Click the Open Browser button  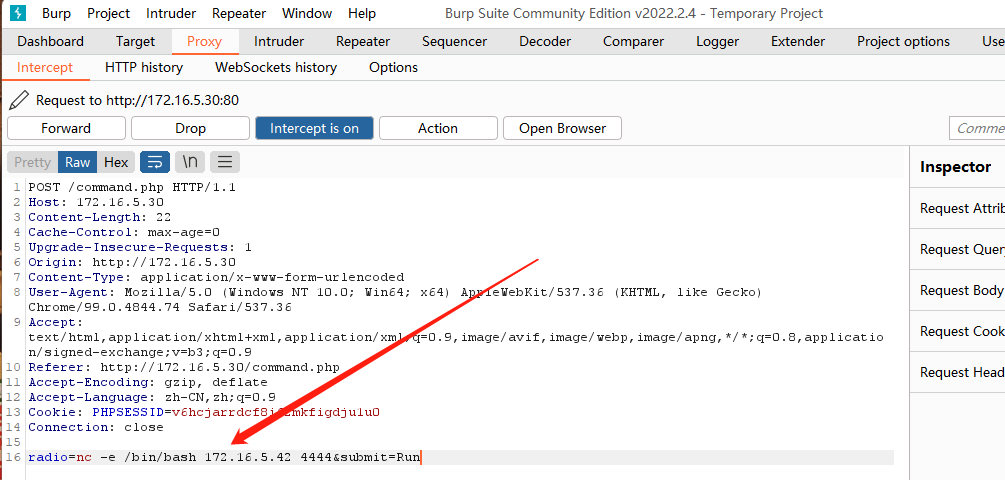point(562,128)
